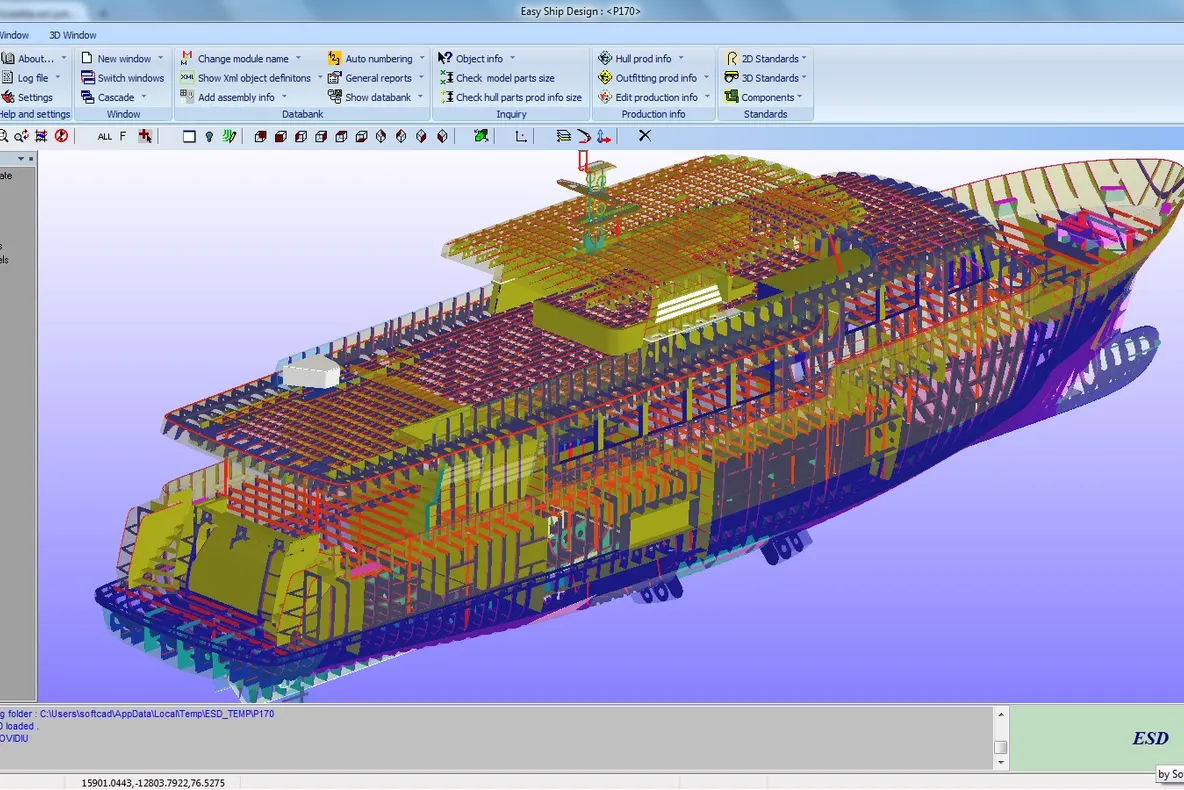The image size is (1184, 790).
Task: Open the Hull prod info dropdown arrow
Action: tap(680, 58)
